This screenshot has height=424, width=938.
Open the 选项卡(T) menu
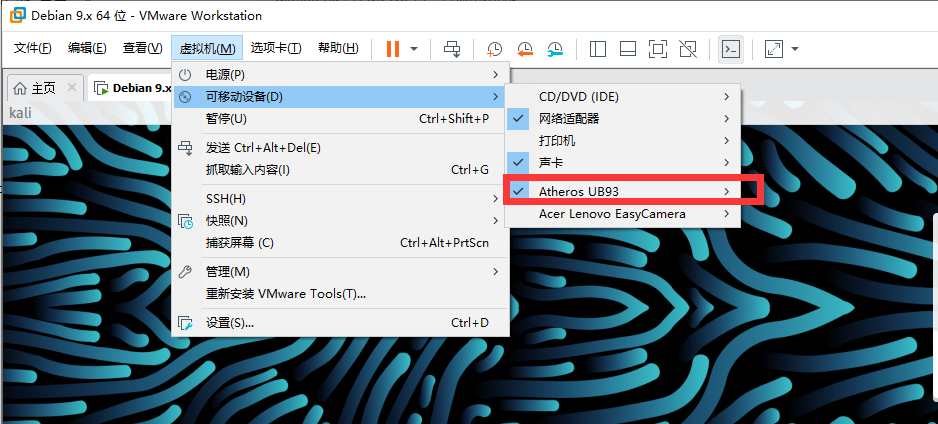(x=276, y=48)
